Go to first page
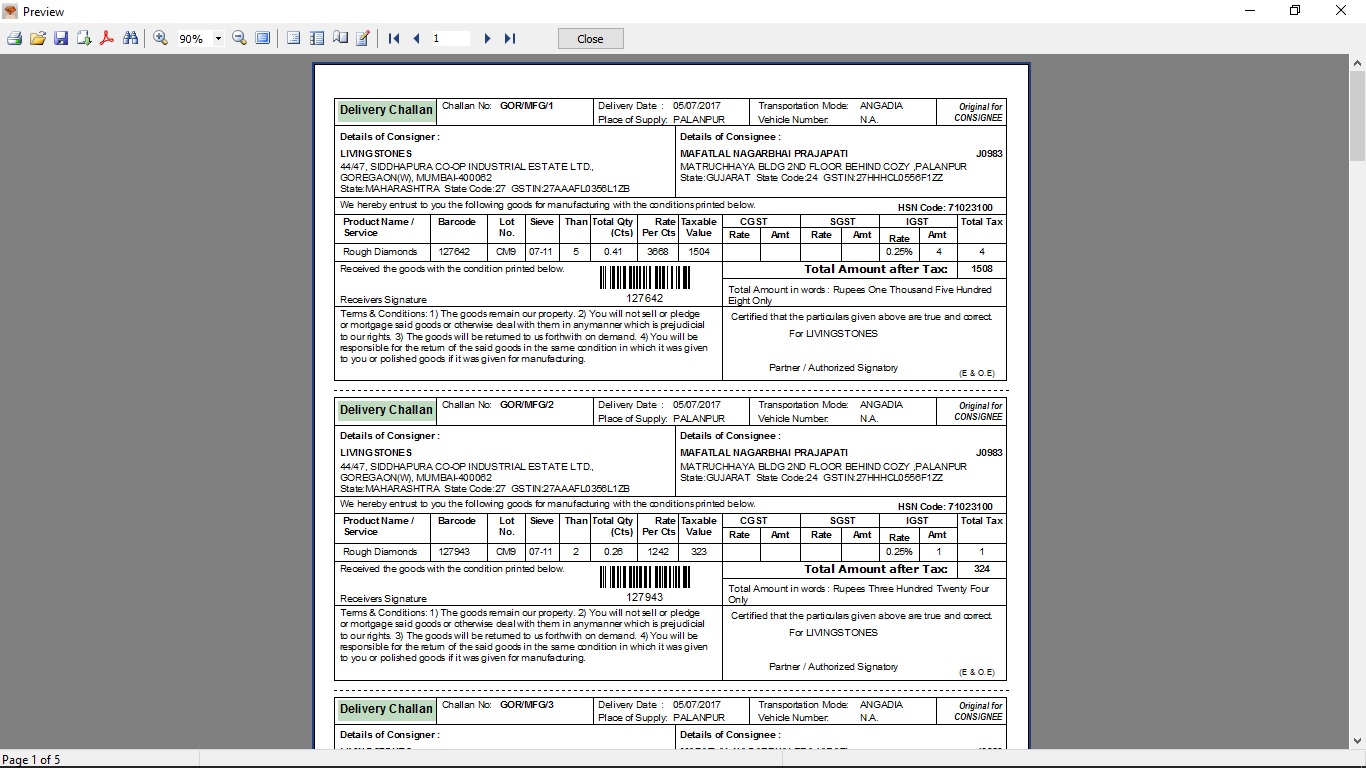The image size is (1366, 768). (x=394, y=38)
